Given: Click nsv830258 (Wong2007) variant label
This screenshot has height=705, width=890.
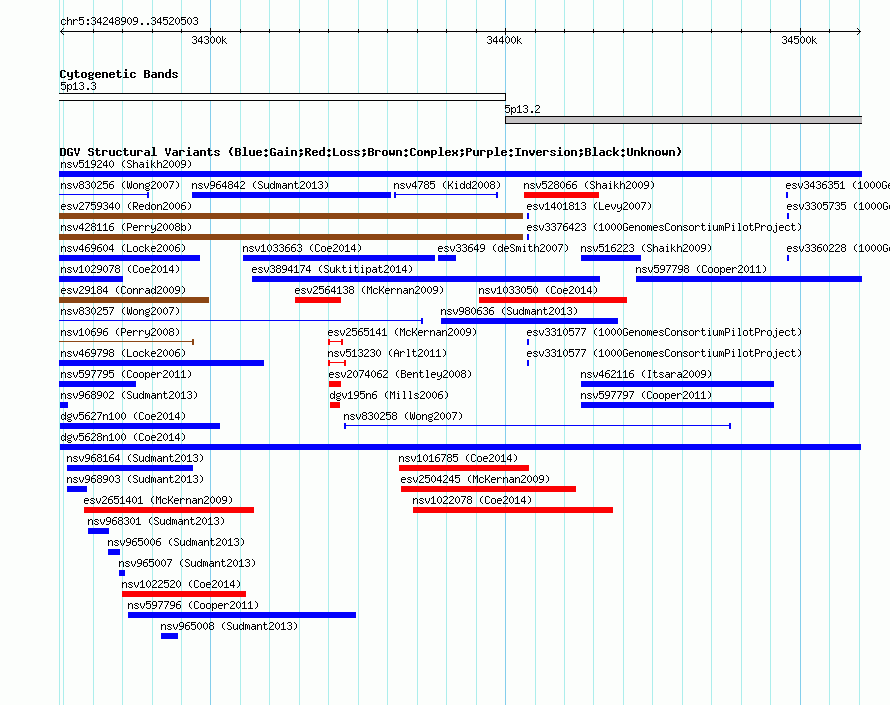Looking at the screenshot, I should 403,416.
